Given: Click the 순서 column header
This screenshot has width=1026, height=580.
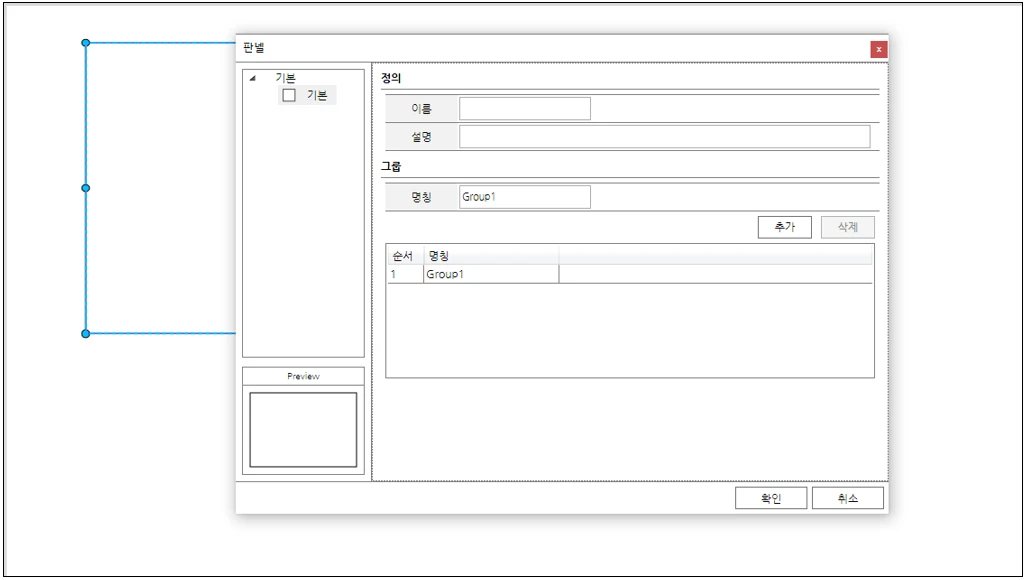Looking at the screenshot, I should point(404,255).
